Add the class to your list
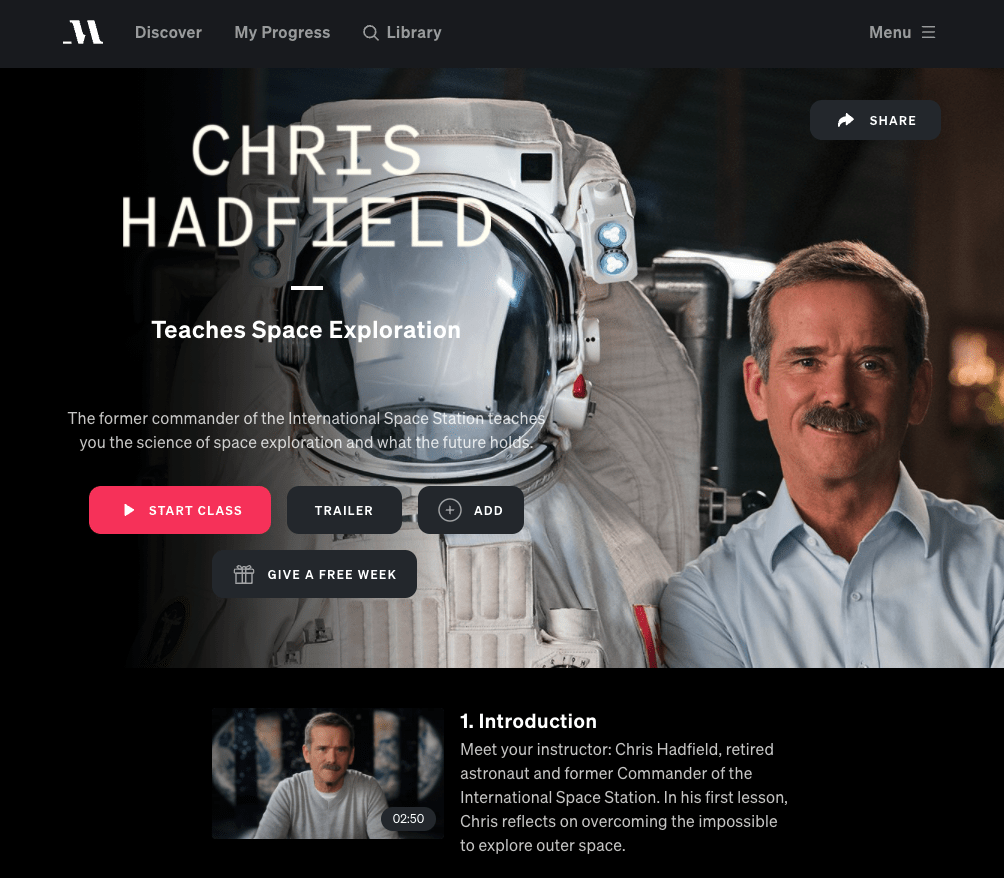Image resolution: width=1004 pixels, height=878 pixels. coord(471,510)
